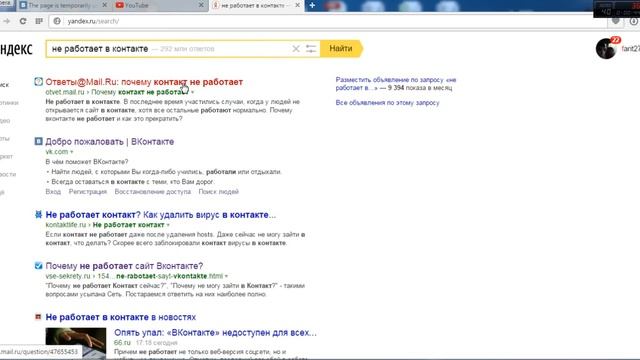Open 'Ответы@Mail.Ru: почему контакт не работает' result
640x360 pixels.
point(144,82)
